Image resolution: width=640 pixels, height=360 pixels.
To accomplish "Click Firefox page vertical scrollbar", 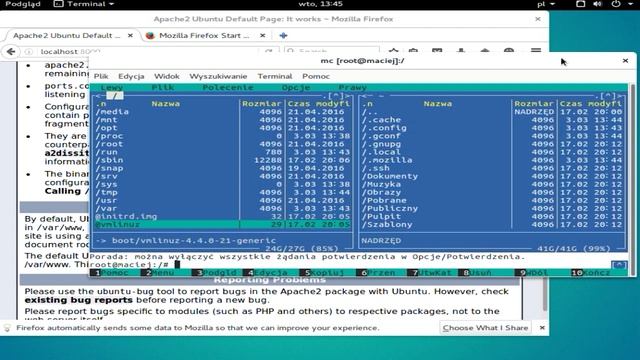I will pos(544,294).
